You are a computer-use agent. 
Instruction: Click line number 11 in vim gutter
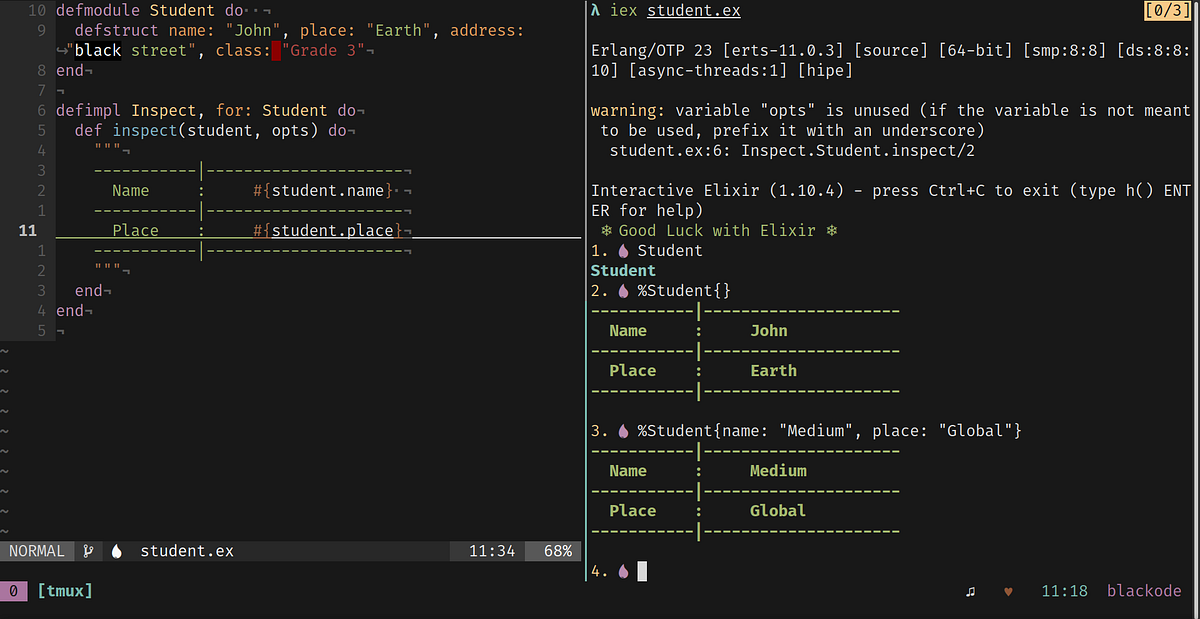(x=27, y=230)
